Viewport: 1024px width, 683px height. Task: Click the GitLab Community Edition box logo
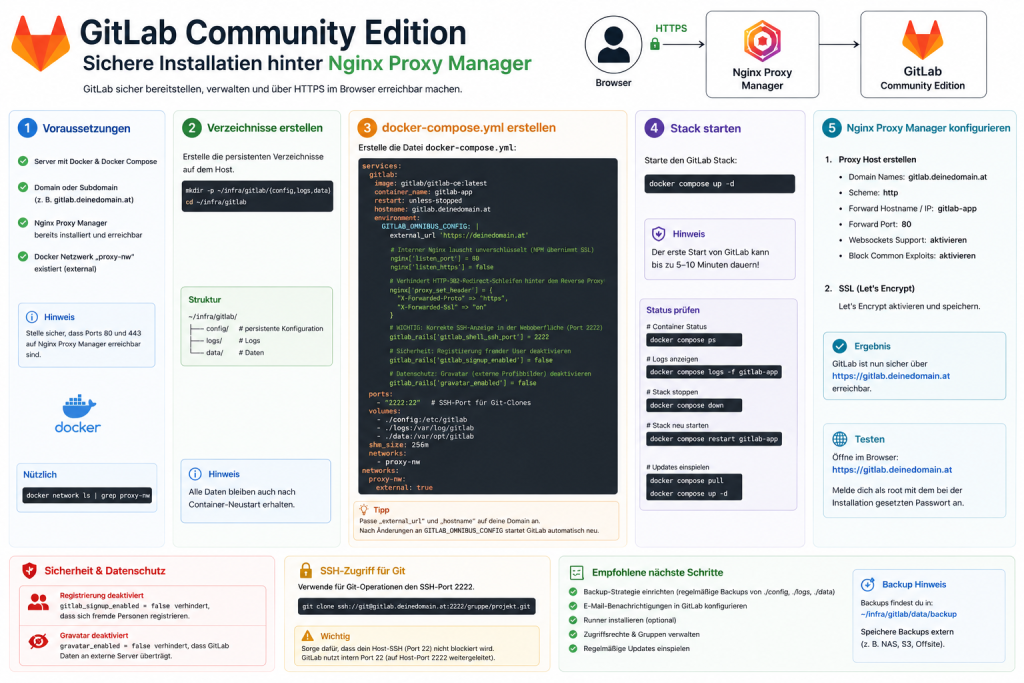(922, 39)
